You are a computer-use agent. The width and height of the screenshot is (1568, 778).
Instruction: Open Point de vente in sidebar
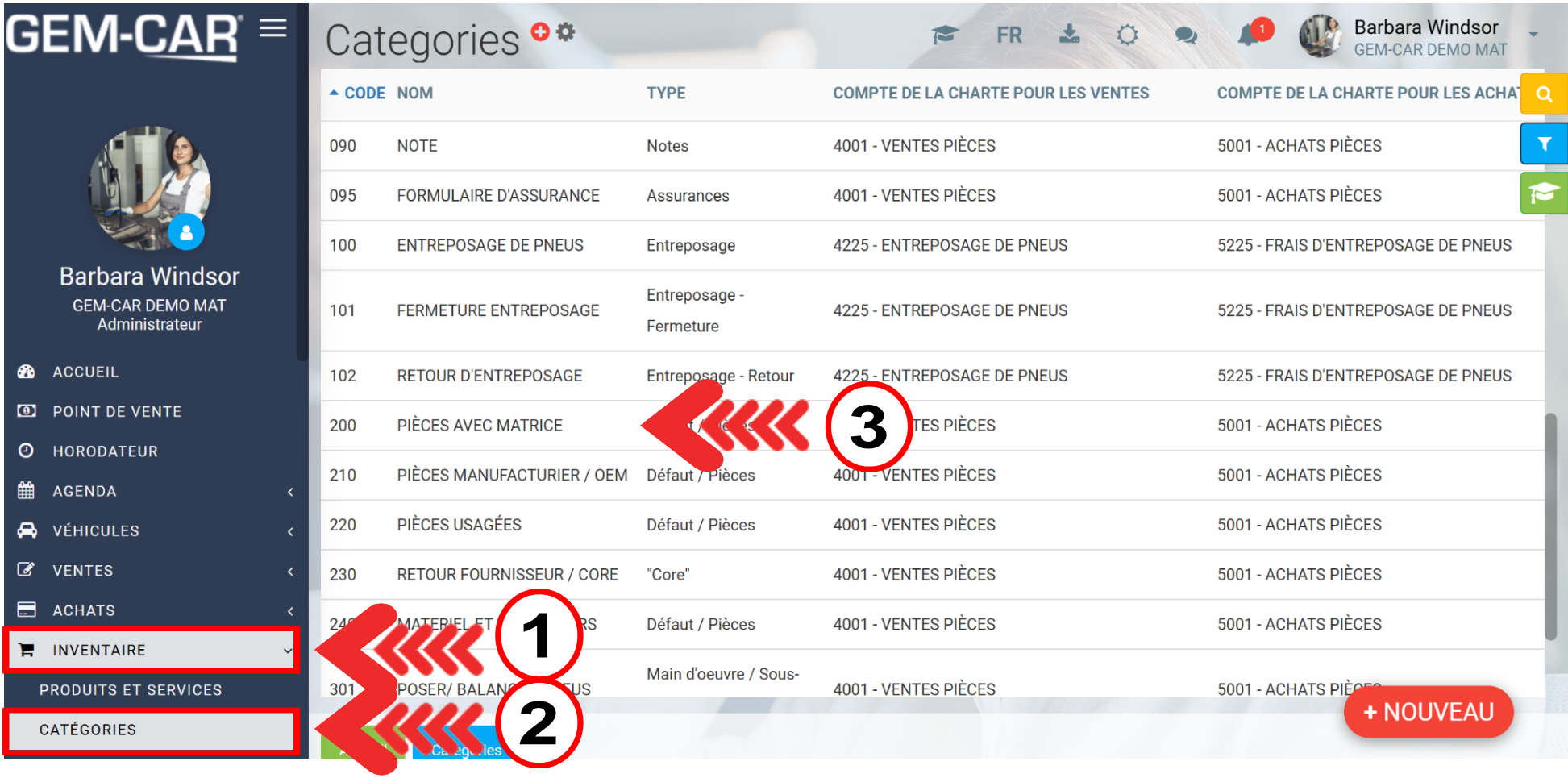[117, 411]
